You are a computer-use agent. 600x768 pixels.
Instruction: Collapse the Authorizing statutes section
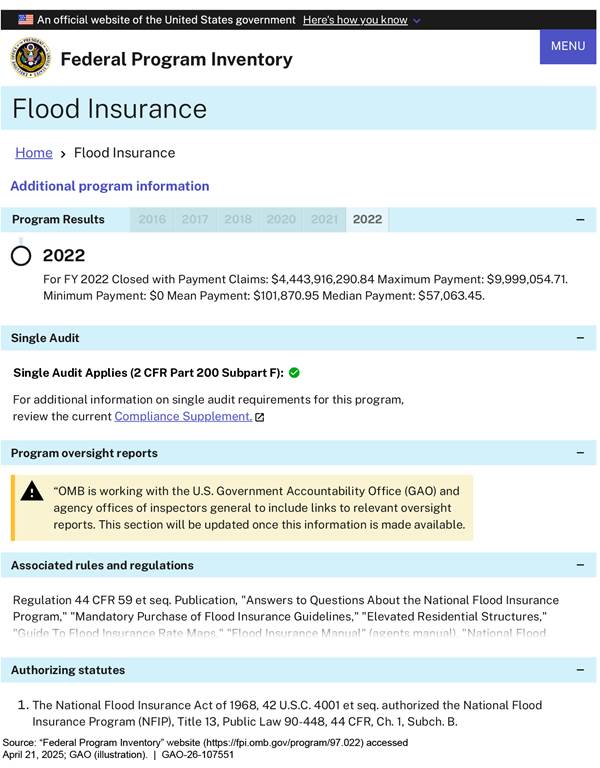click(580, 670)
